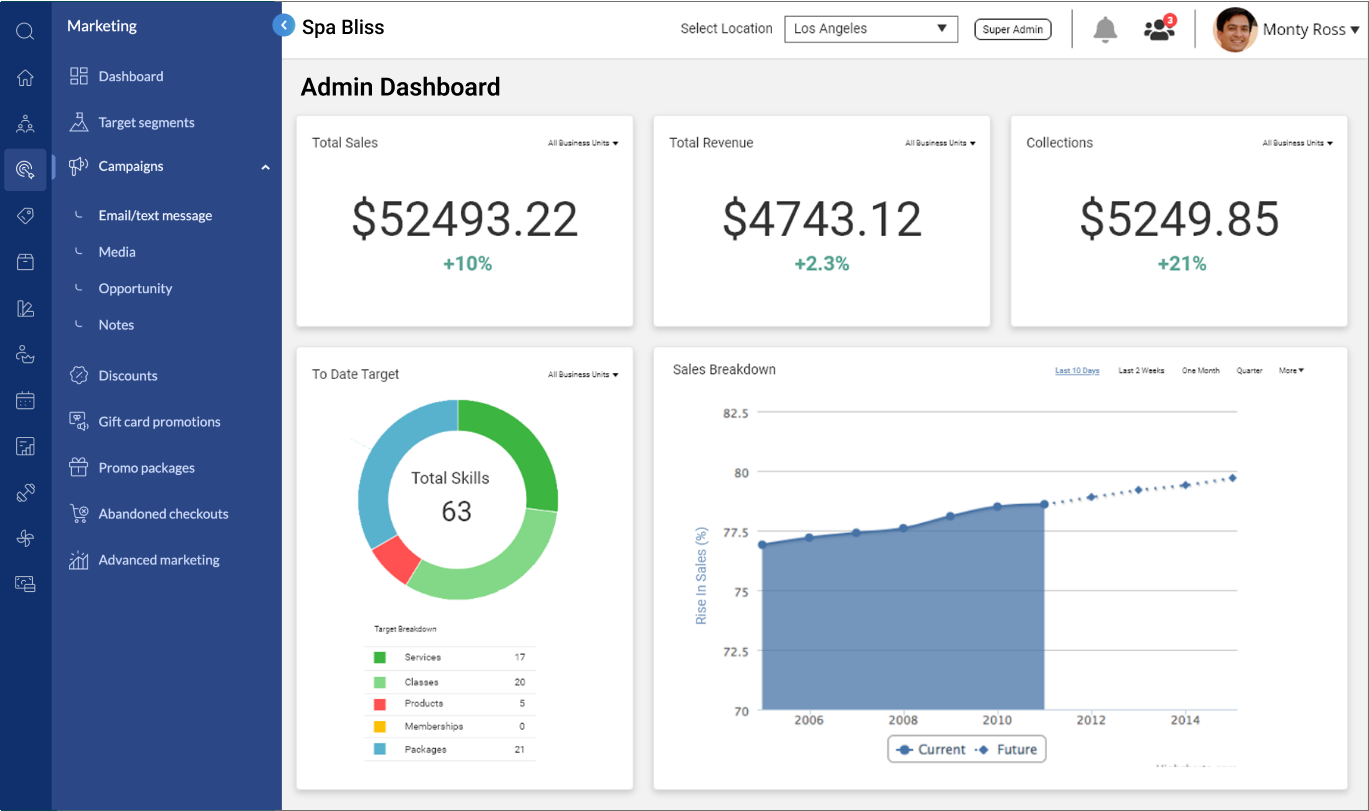The width and height of the screenshot is (1369, 811).
Task: Click the Advanced marketing chart icon
Action: point(79,560)
